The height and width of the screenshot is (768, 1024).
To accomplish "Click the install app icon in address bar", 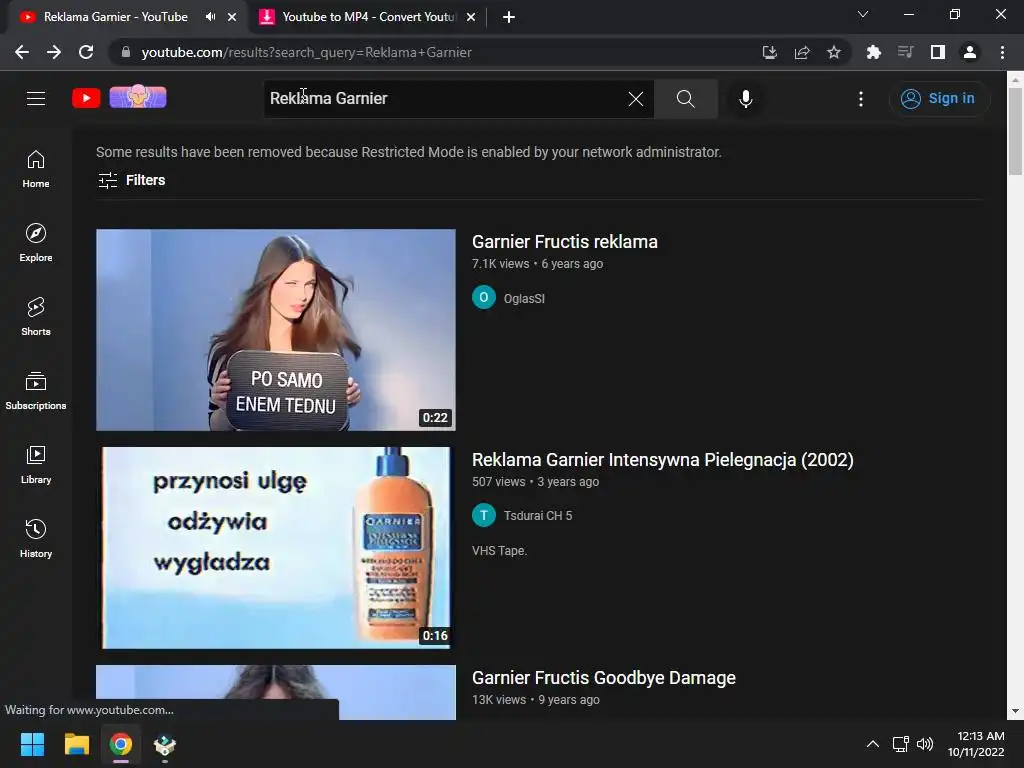I will (x=769, y=52).
